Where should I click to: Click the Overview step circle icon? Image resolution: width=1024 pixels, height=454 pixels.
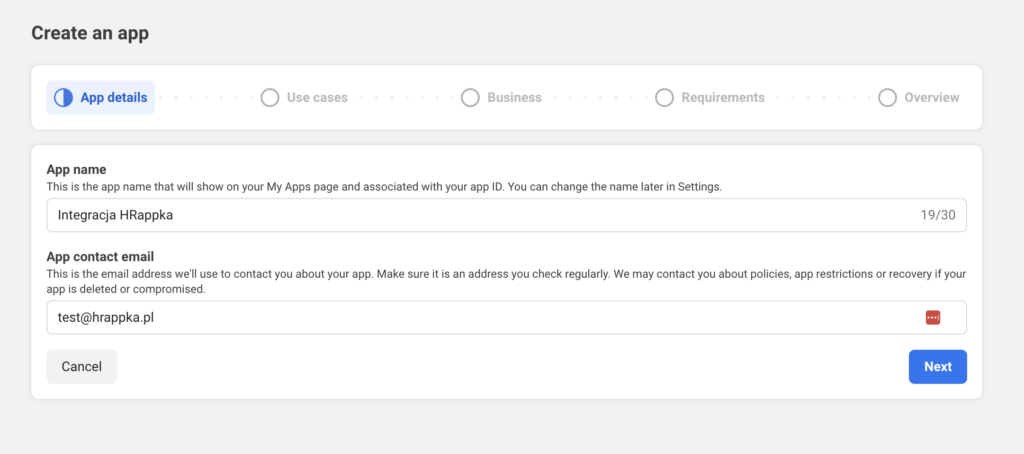[887, 98]
